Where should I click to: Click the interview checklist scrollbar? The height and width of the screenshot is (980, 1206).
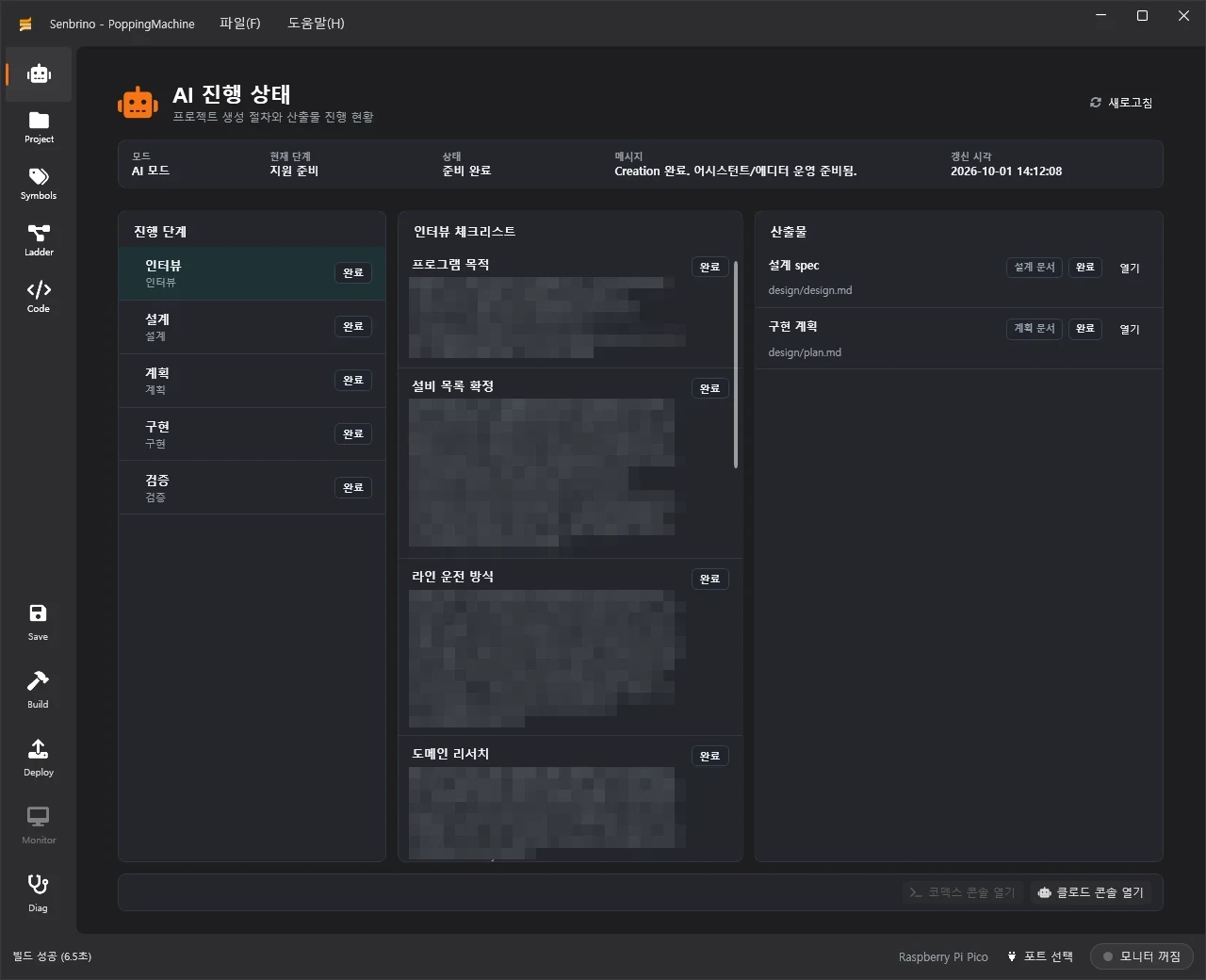pyautogui.click(x=736, y=364)
